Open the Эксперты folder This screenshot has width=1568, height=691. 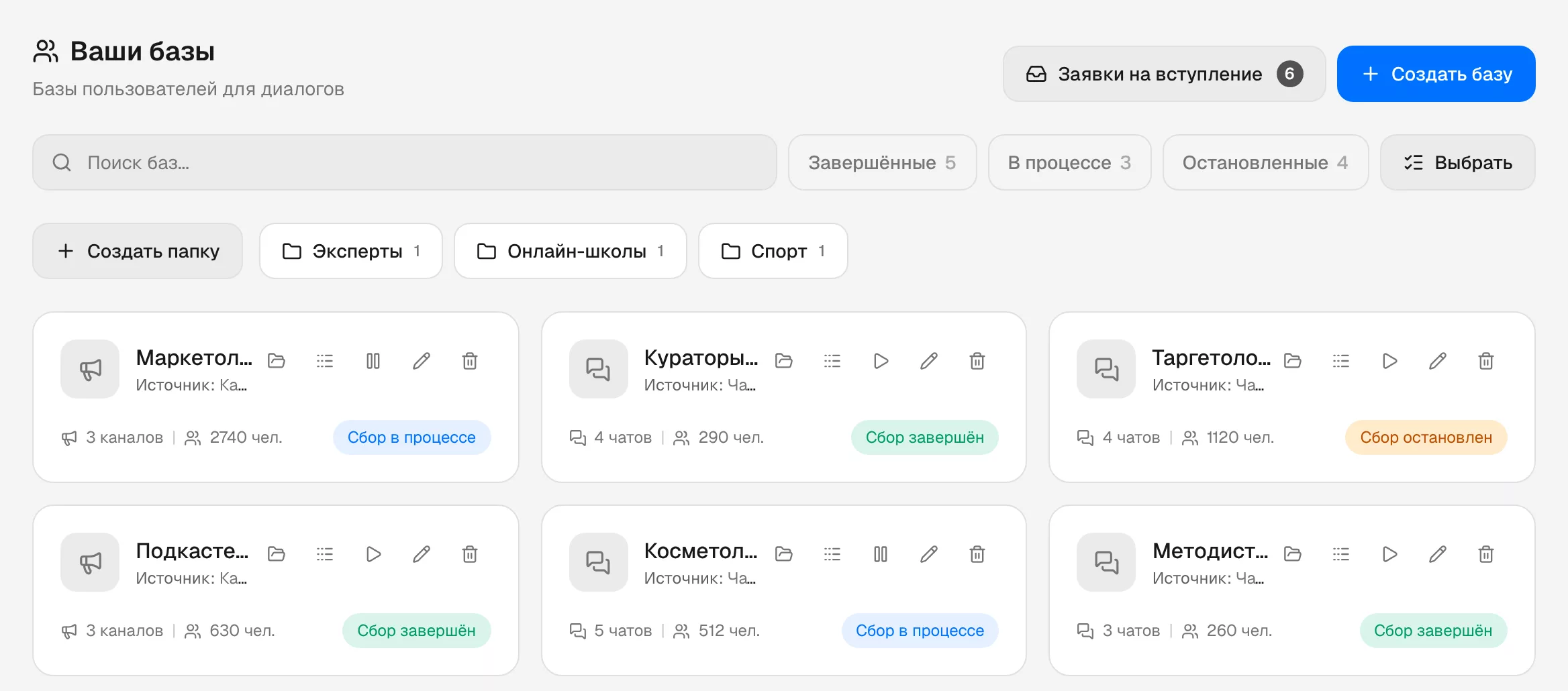tap(351, 251)
